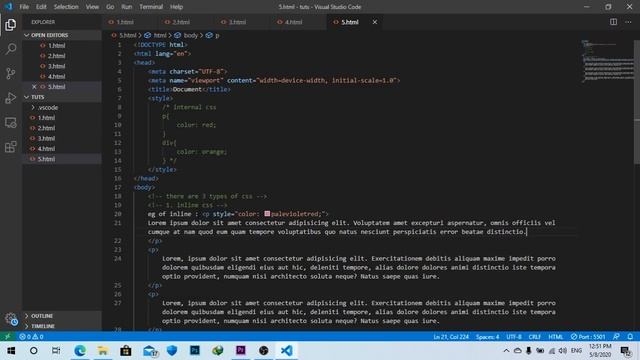
Task: Open File Explorer from taskbar
Action: tap(103, 351)
